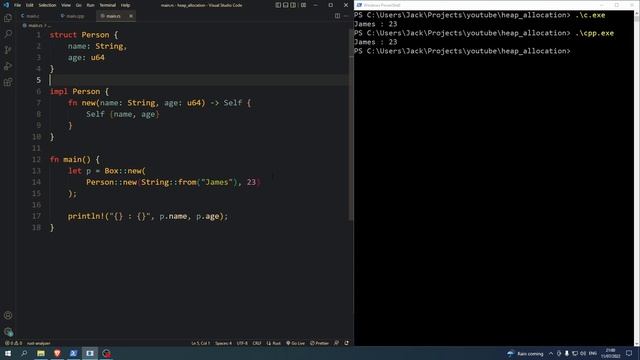The image size is (640, 360).
Task: Show errors and warnings count in status bar
Action: [x=13, y=343]
